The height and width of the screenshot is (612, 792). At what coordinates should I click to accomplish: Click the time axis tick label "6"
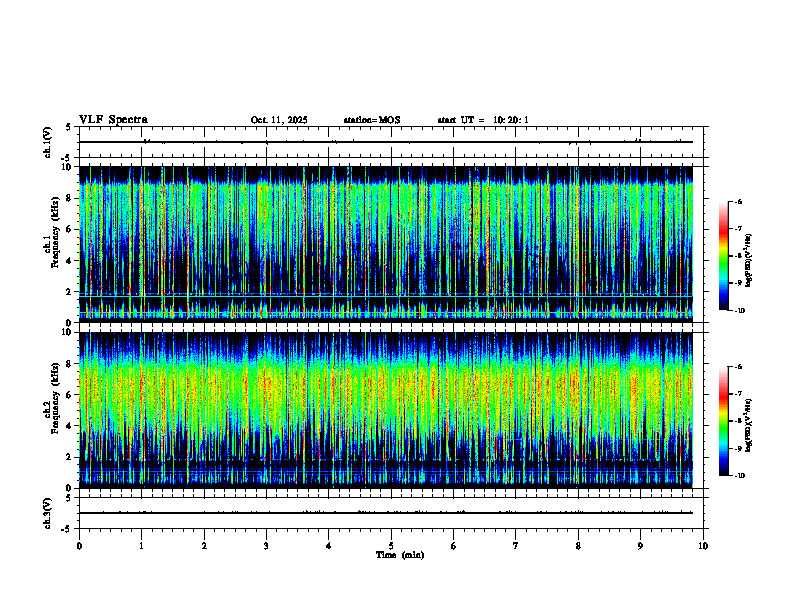click(454, 546)
